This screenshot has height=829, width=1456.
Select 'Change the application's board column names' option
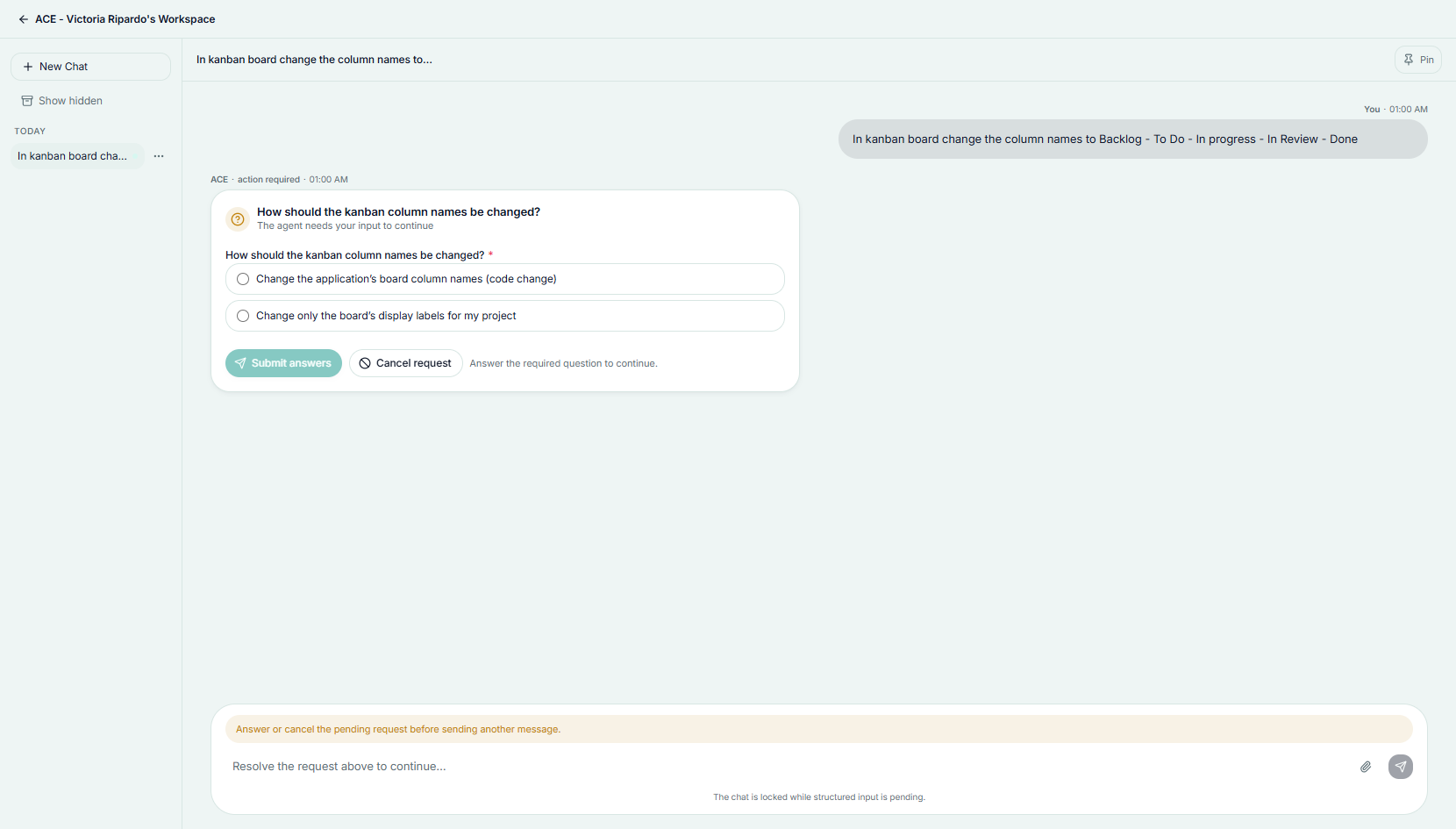coord(505,279)
